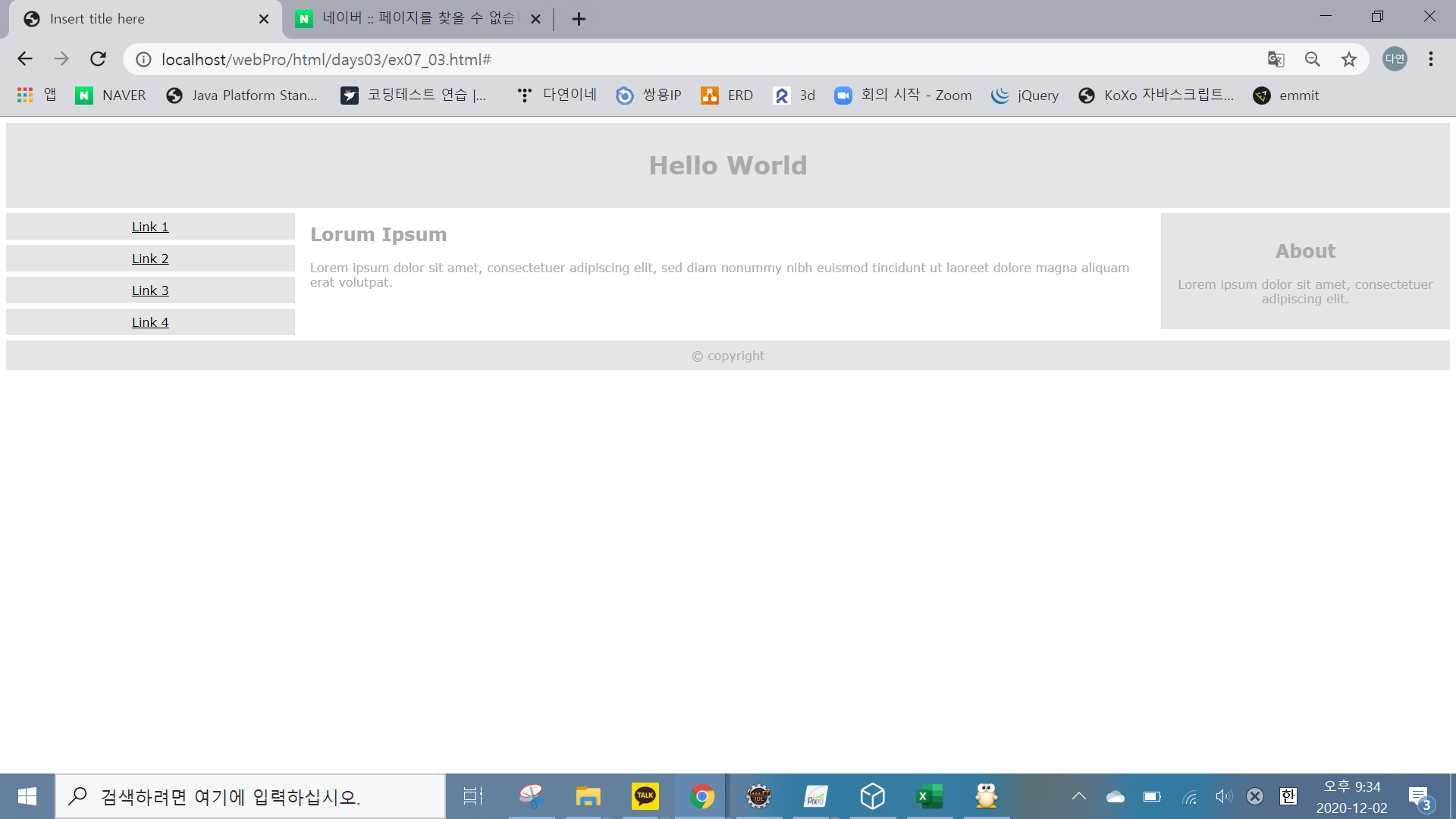The width and height of the screenshot is (1456, 819).
Task: Open the profile avatar button in Chrome
Action: 1394,59
